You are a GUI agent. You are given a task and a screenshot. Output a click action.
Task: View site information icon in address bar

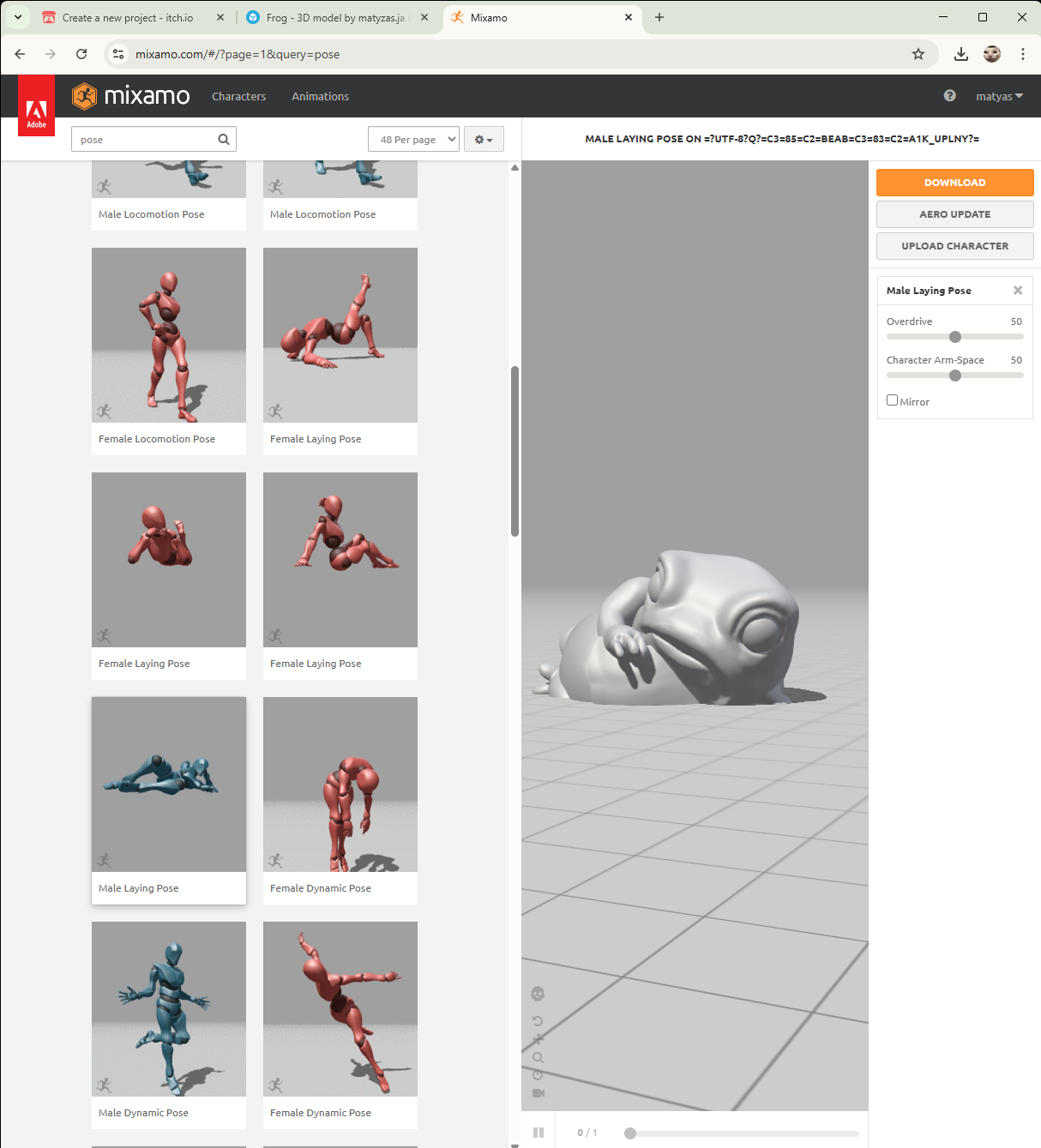click(x=118, y=54)
